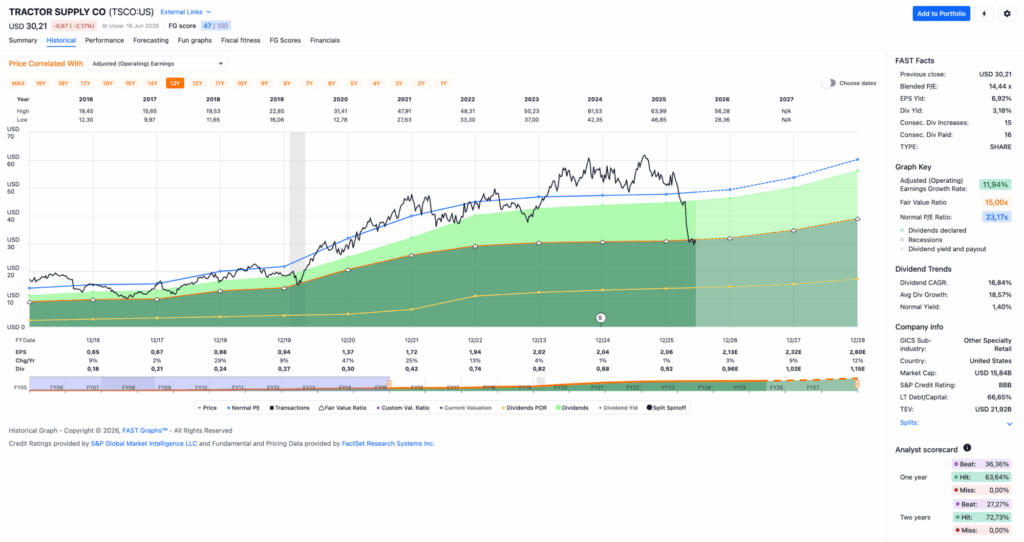Click Market Cap value USD 15,84B

[993, 373]
